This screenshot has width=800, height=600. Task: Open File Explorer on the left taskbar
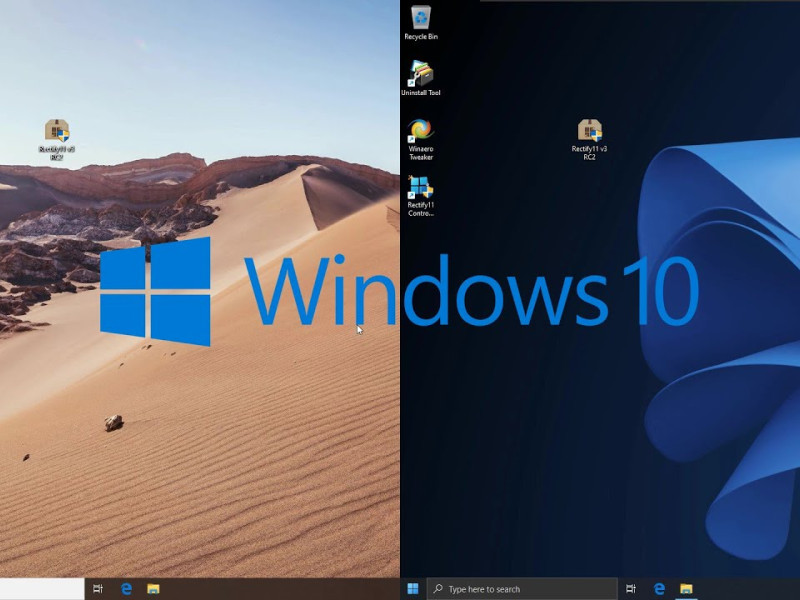[153, 589]
